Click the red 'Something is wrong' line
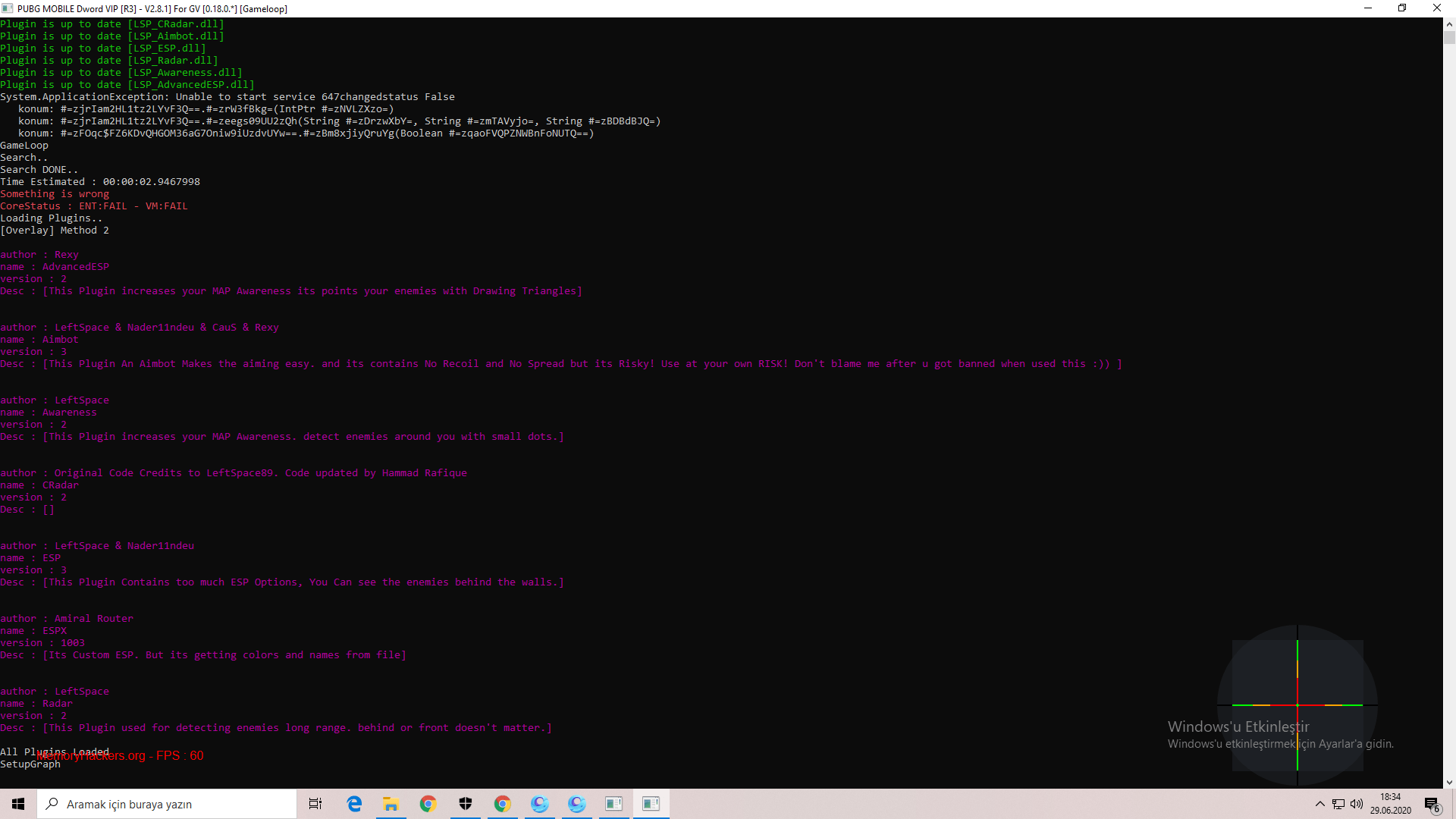The image size is (1456, 819). pyautogui.click(x=55, y=194)
